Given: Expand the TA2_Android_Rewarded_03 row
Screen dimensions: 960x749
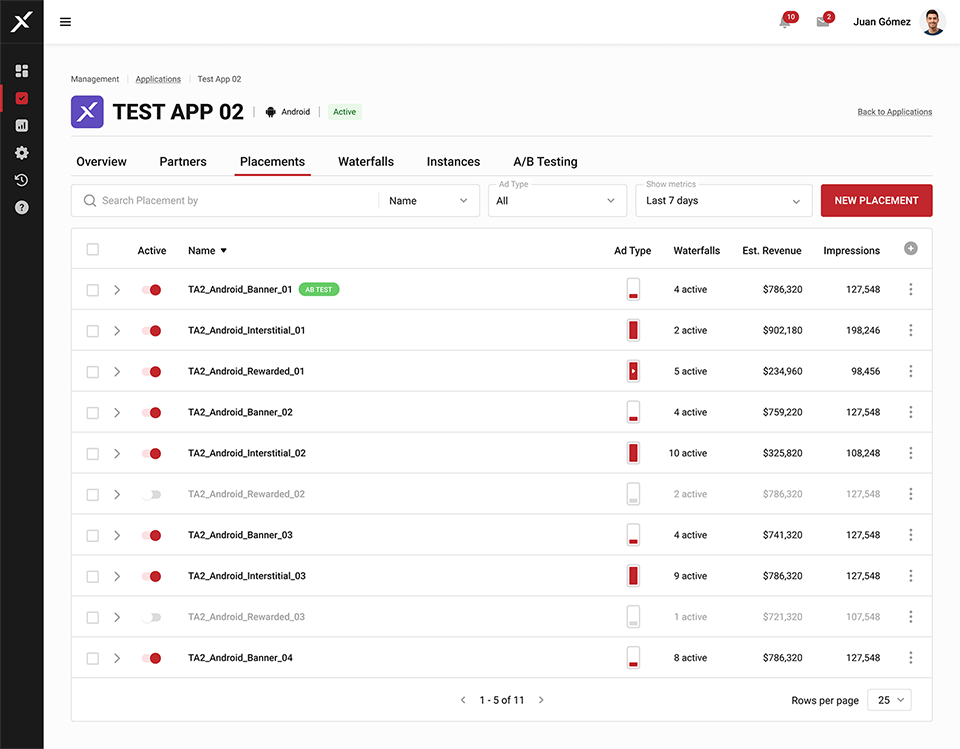Looking at the screenshot, I should click(117, 617).
